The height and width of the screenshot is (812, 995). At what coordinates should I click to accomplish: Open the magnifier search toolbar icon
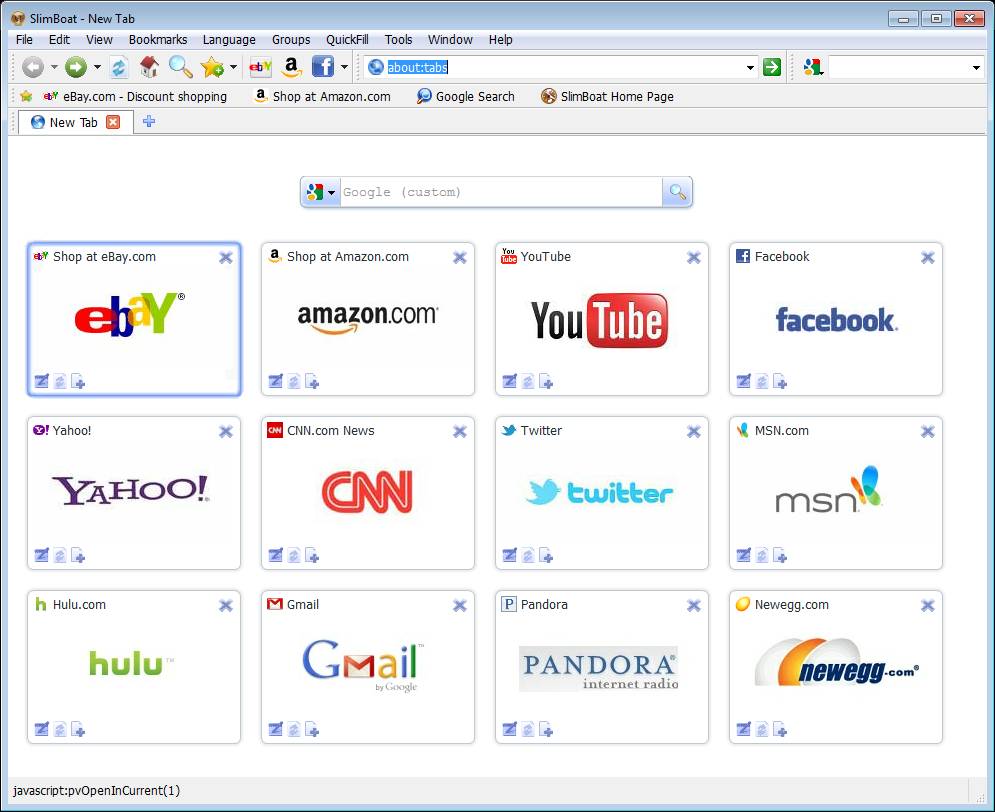click(180, 67)
